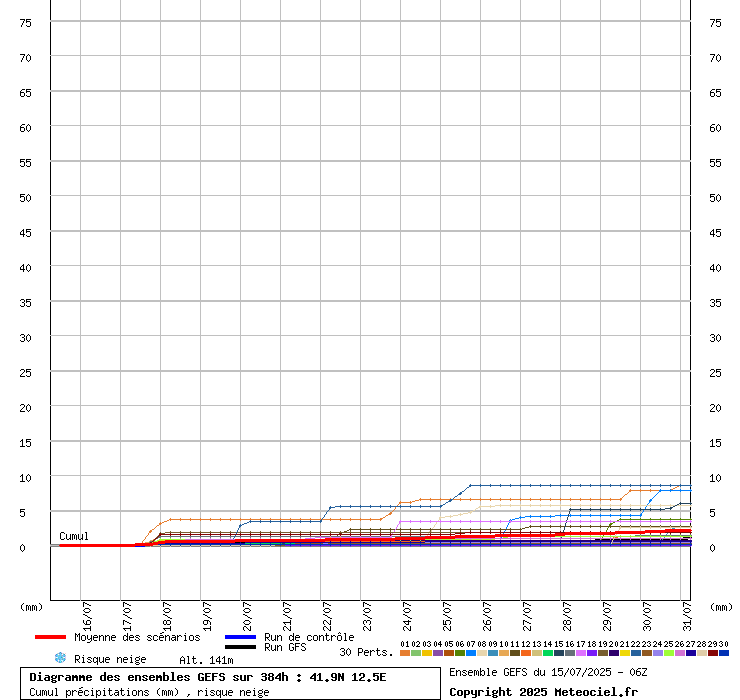Select perturbation 04 purple swatch
The width and height of the screenshot is (740, 700).
pyautogui.click(x=438, y=653)
